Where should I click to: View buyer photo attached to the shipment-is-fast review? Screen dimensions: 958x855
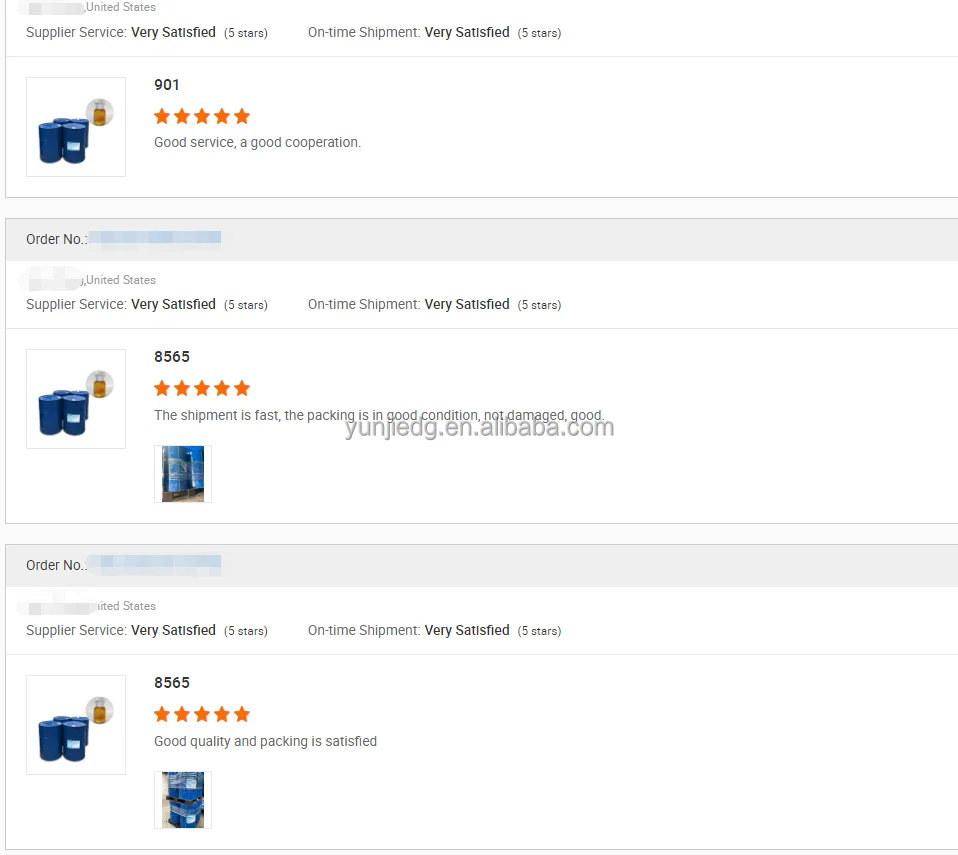pyautogui.click(x=183, y=474)
